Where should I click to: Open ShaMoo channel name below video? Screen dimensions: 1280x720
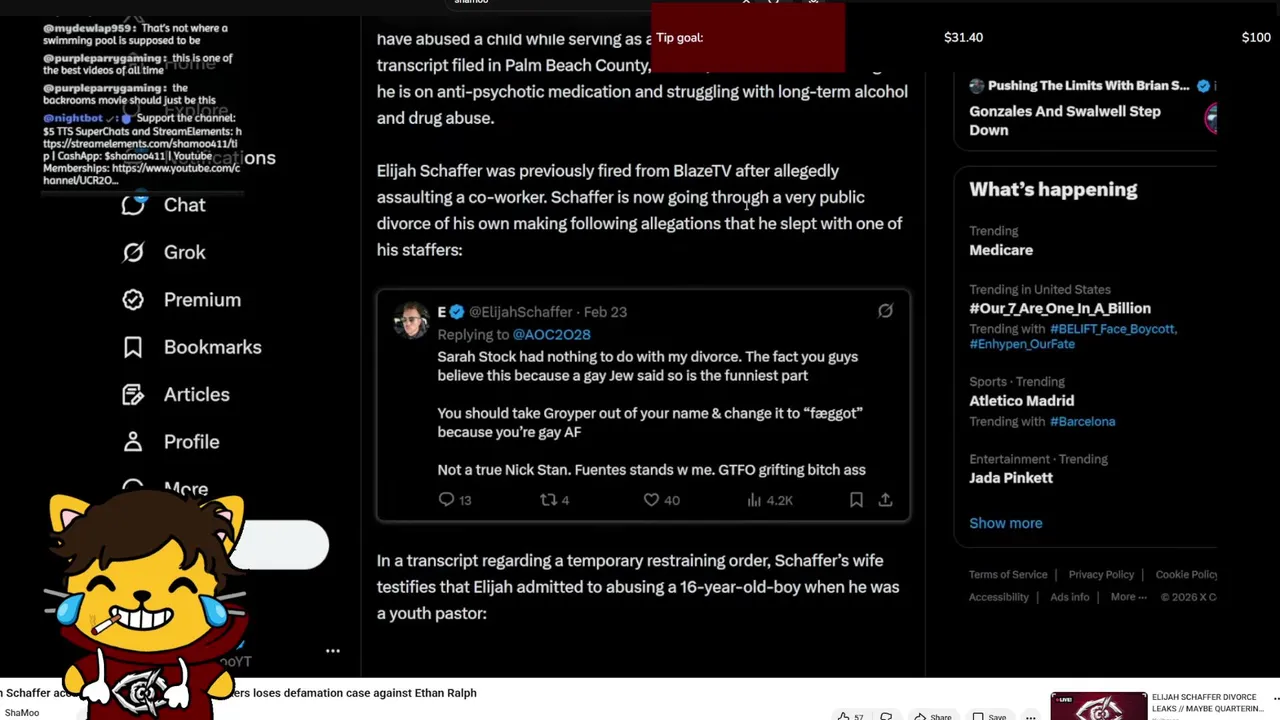click(21, 713)
